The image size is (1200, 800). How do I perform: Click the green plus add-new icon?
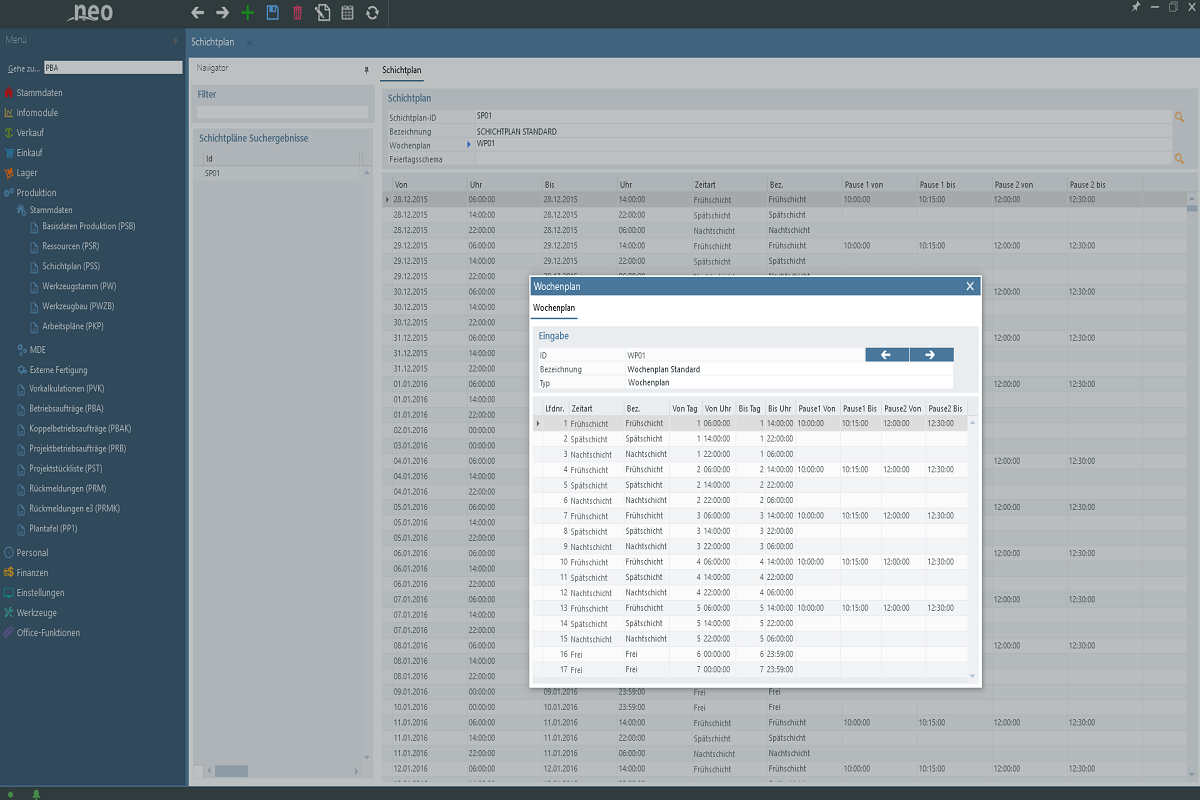247,13
